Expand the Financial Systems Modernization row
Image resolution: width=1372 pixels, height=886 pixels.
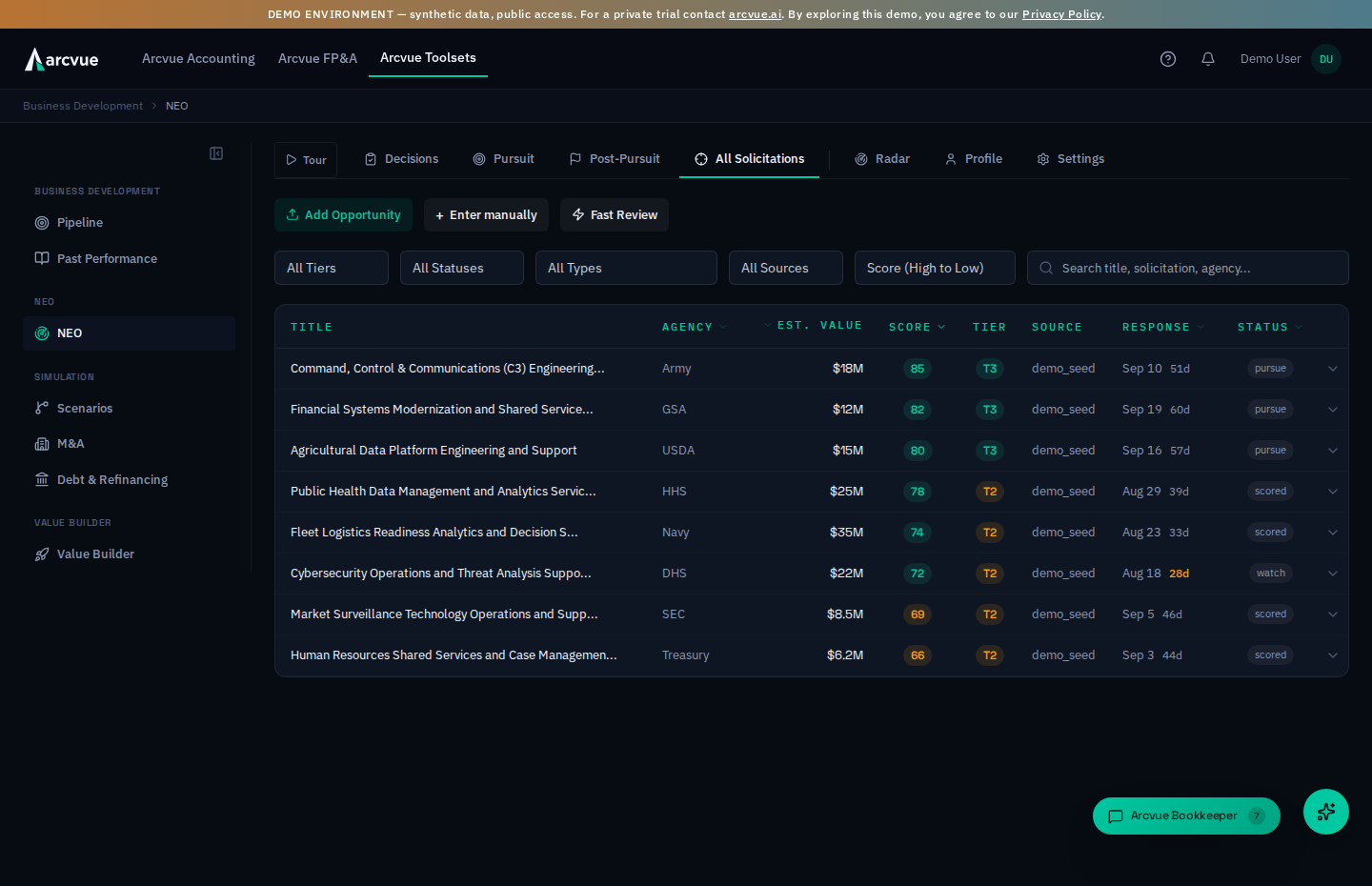coord(1333,410)
